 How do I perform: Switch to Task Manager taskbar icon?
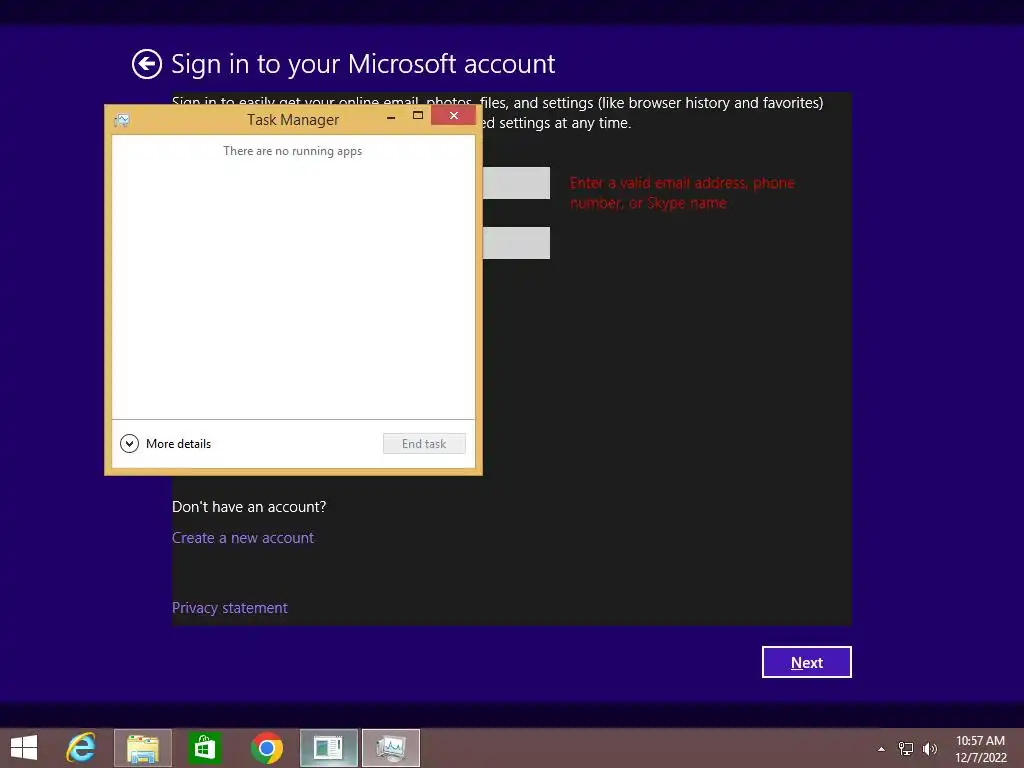(x=391, y=748)
